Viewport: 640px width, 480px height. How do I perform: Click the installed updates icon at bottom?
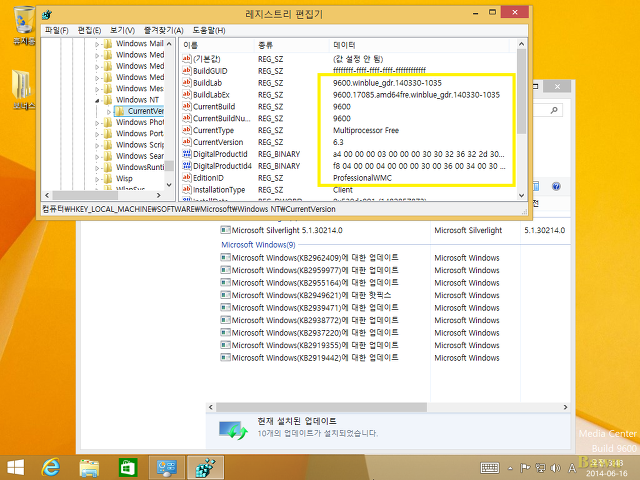point(233,430)
